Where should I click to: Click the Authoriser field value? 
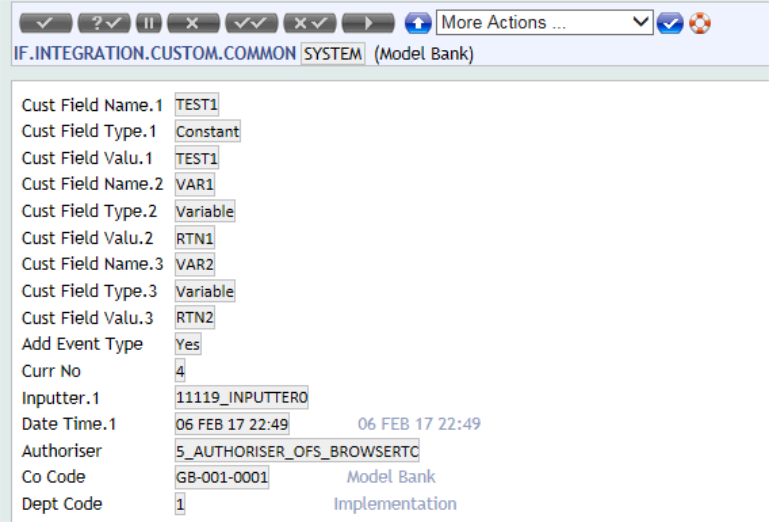tap(296, 451)
